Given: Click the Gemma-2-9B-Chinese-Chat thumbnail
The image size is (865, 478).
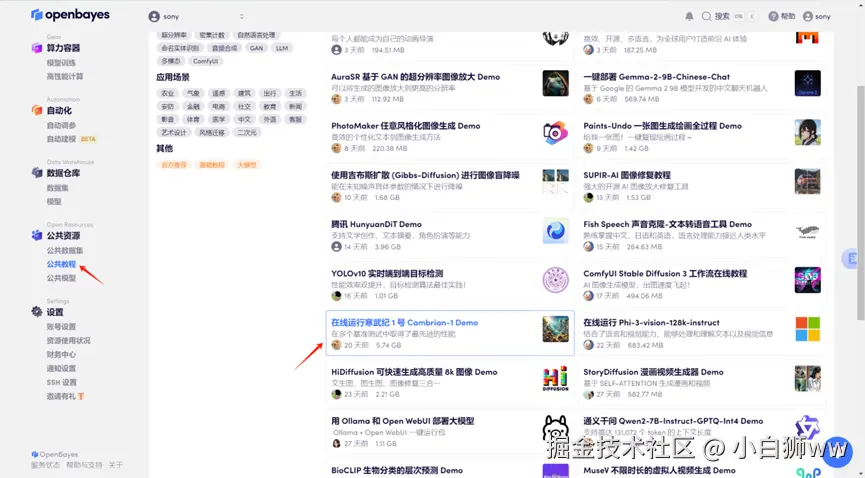Looking at the screenshot, I should click(x=808, y=83).
